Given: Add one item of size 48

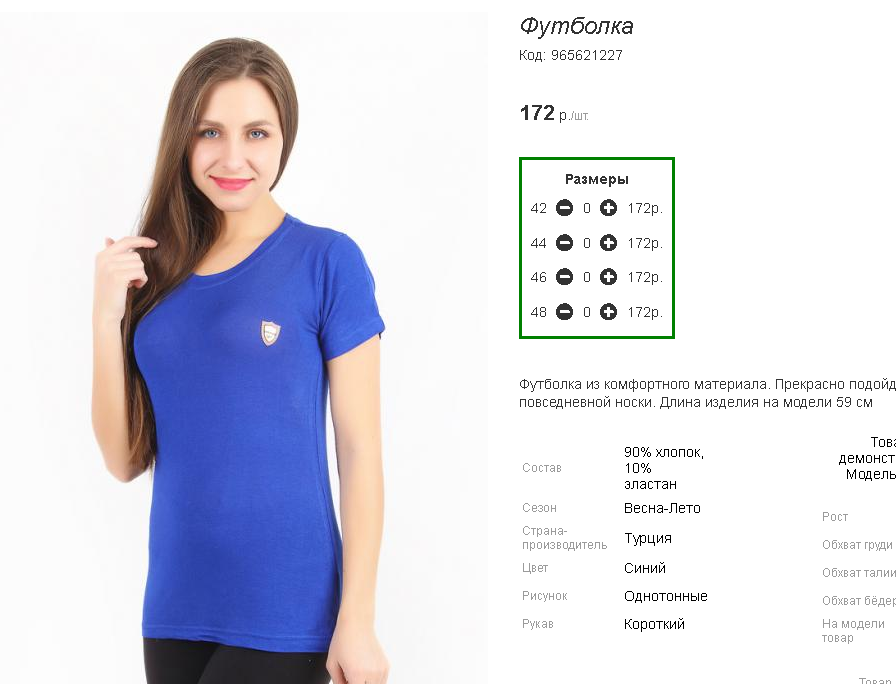Looking at the screenshot, I should tap(608, 312).
